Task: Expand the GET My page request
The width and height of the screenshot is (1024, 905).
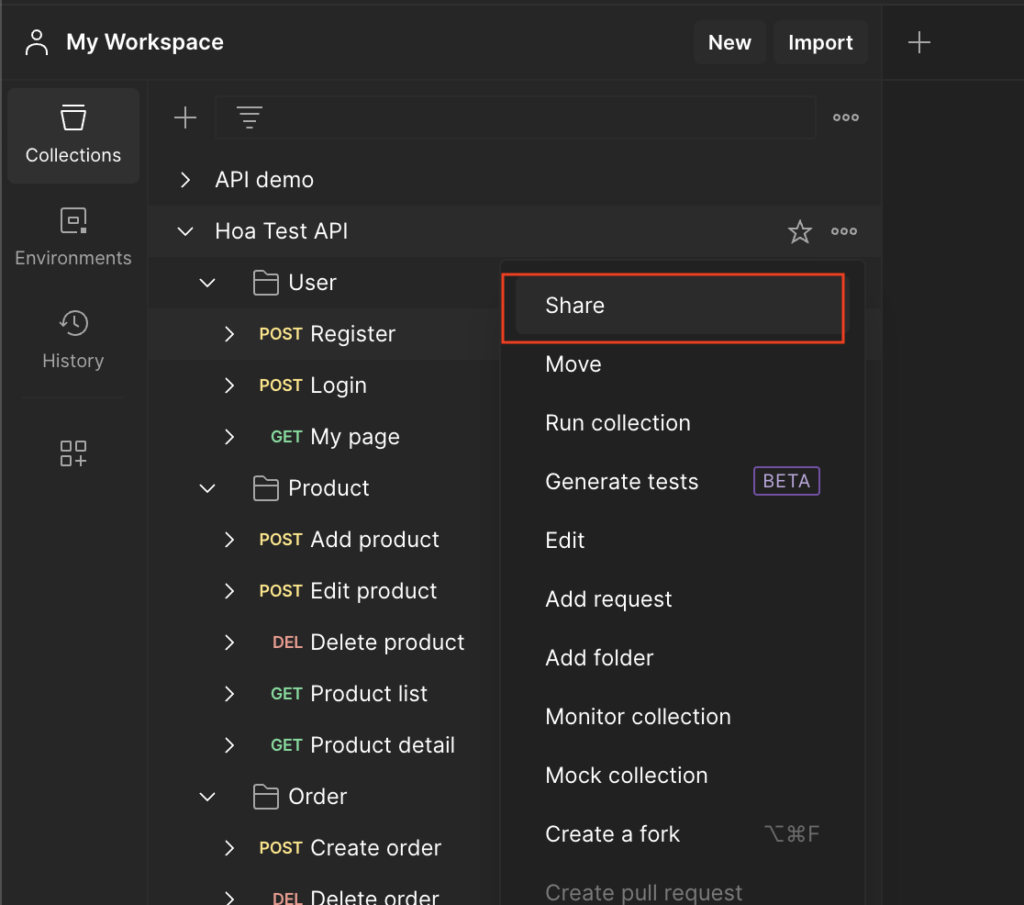Action: [229, 437]
